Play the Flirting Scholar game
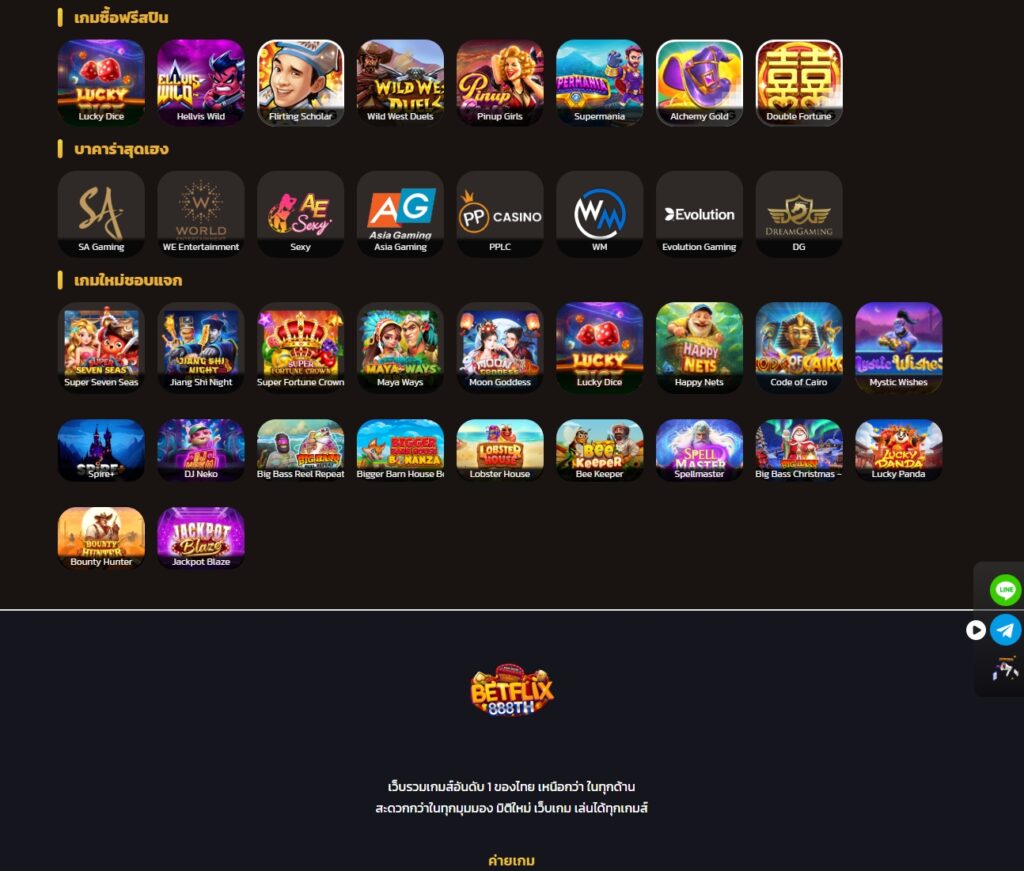 point(300,82)
